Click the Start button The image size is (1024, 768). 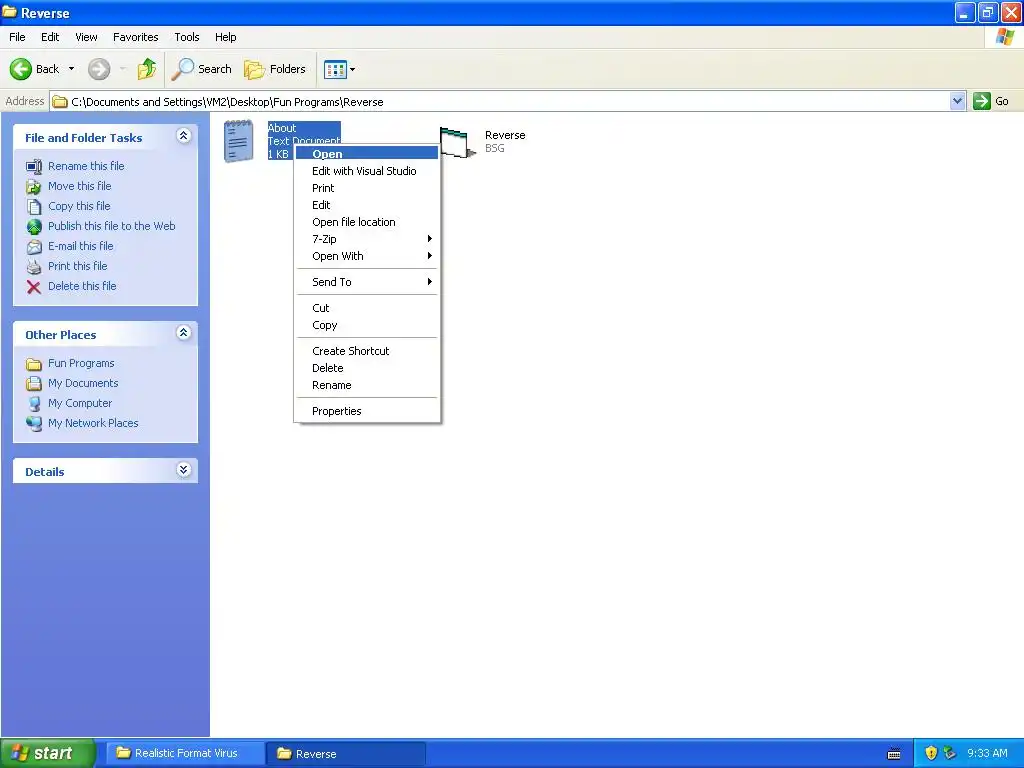pyautogui.click(x=47, y=753)
